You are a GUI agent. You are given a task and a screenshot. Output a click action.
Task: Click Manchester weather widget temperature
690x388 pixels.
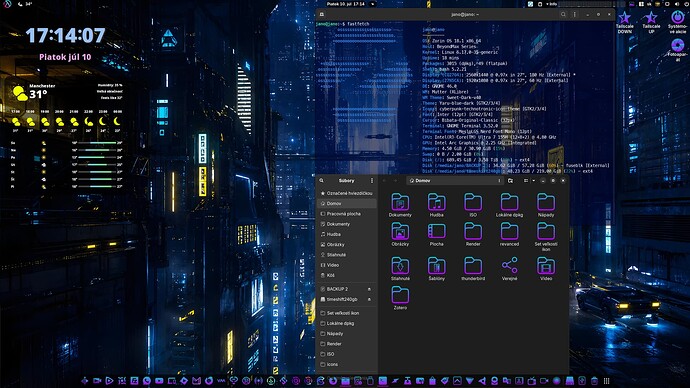click(38, 94)
